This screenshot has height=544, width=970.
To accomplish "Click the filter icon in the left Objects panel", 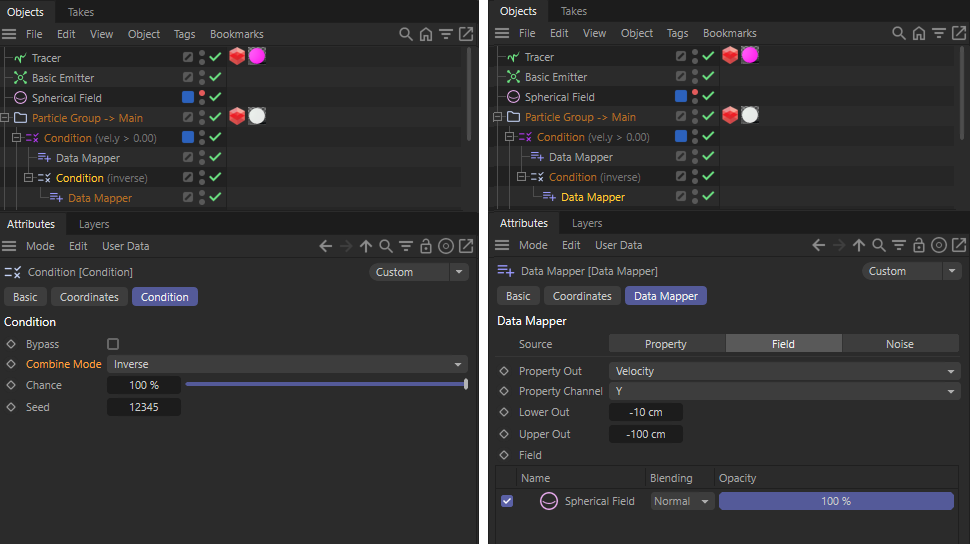I will coord(445,34).
